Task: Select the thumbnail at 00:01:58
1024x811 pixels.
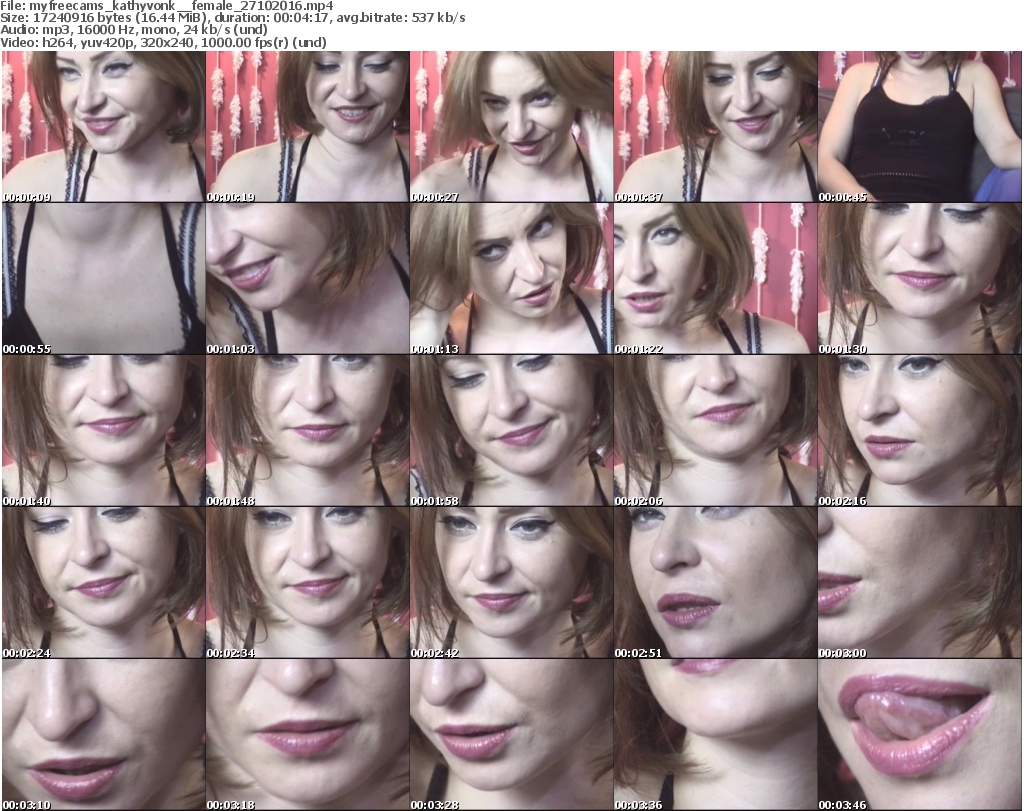Action: [511, 431]
